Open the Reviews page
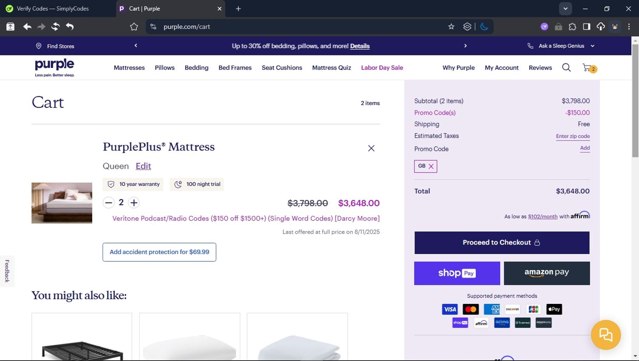The width and height of the screenshot is (639, 361). point(540,68)
